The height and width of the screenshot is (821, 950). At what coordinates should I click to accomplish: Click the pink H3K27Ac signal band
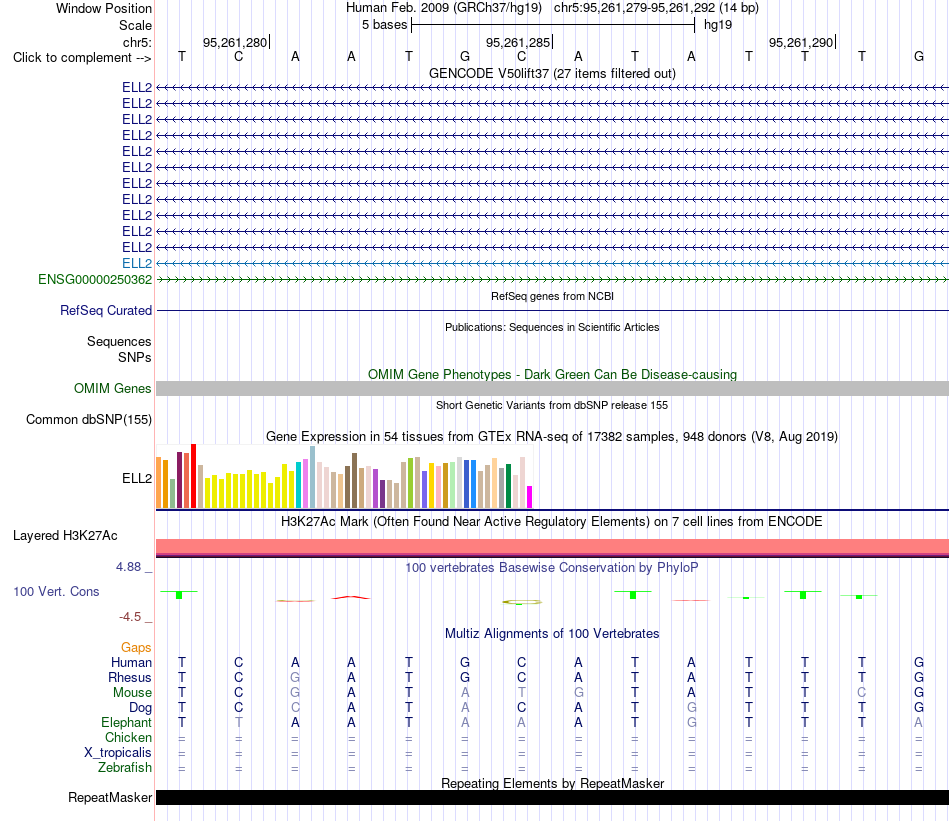point(552,547)
